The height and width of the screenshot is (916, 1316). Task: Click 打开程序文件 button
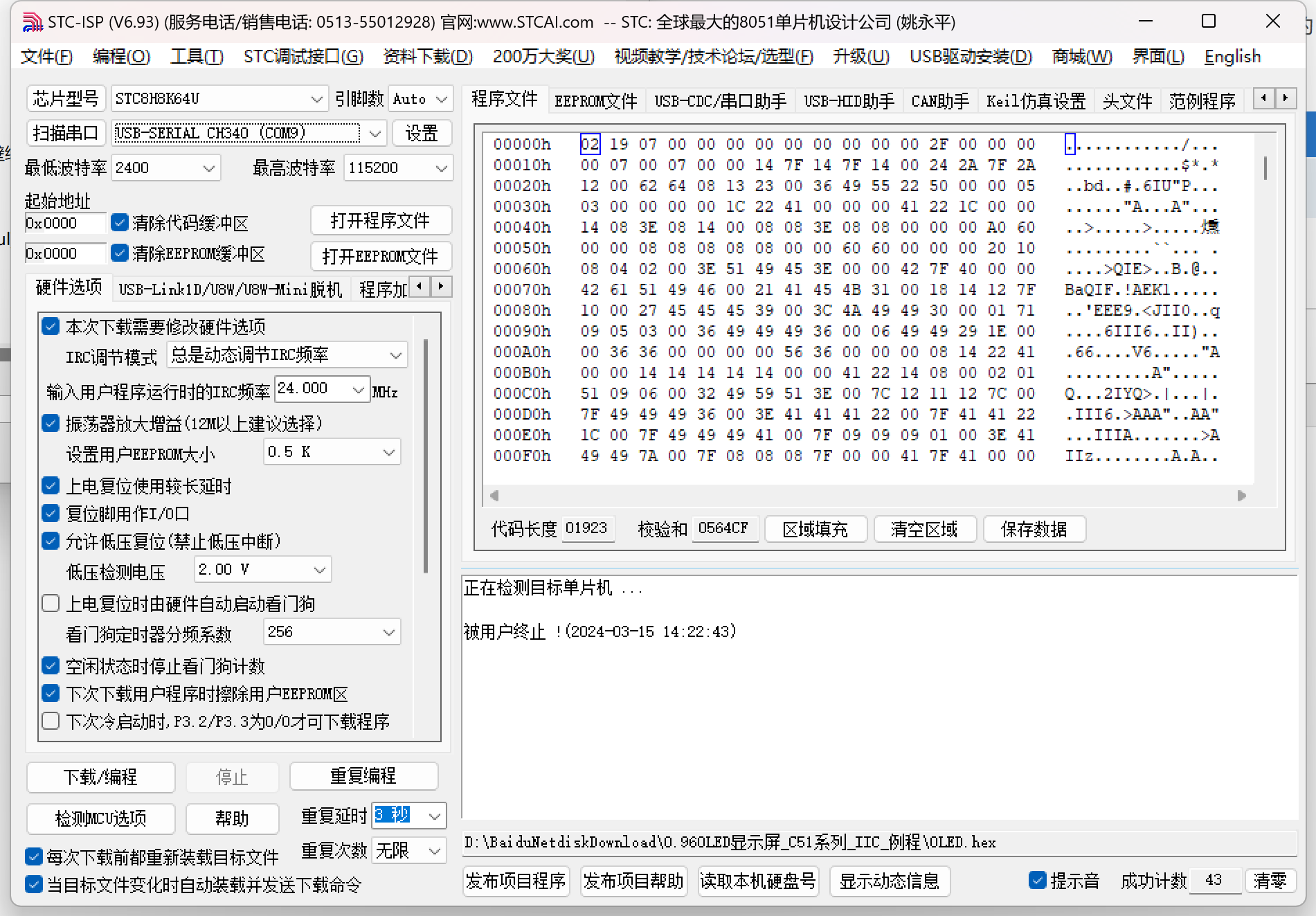[x=381, y=221]
